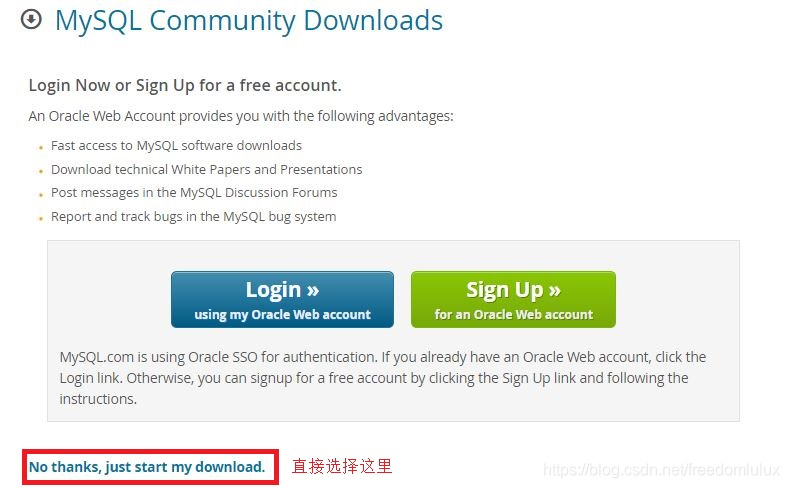
Task: Click the MySQL bug system list item
Action: [x=194, y=217]
